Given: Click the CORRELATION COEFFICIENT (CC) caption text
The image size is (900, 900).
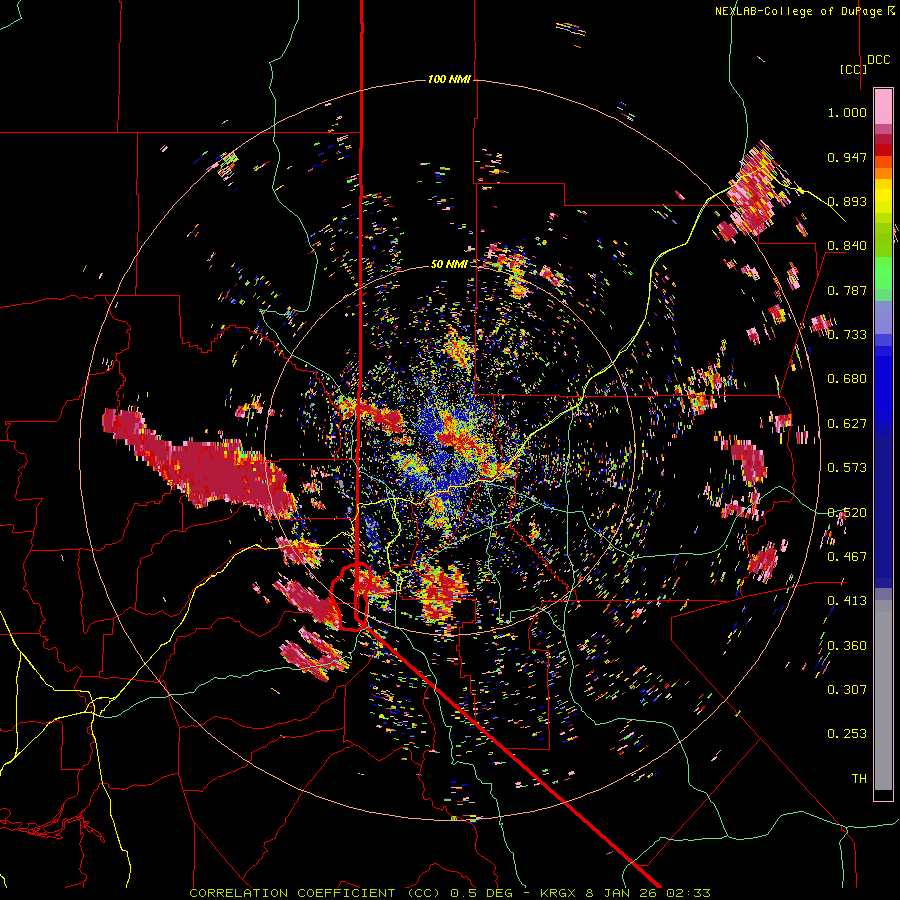Looking at the screenshot, I should 315,893.
